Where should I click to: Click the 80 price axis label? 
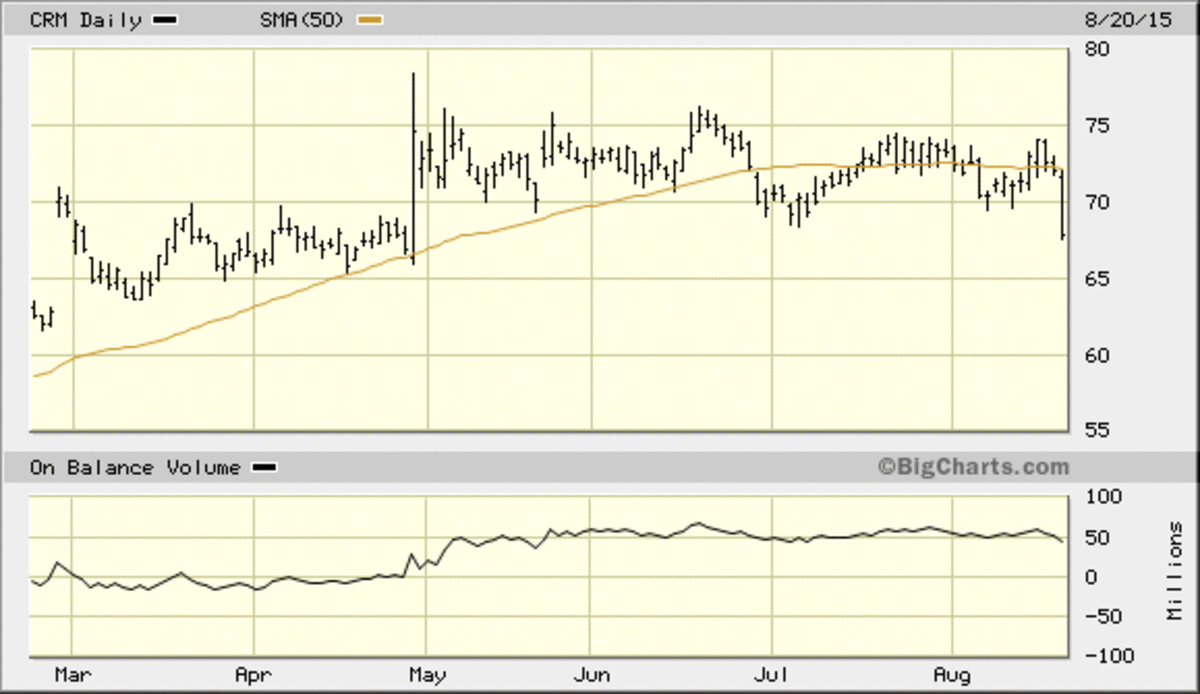click(1095, 49)
